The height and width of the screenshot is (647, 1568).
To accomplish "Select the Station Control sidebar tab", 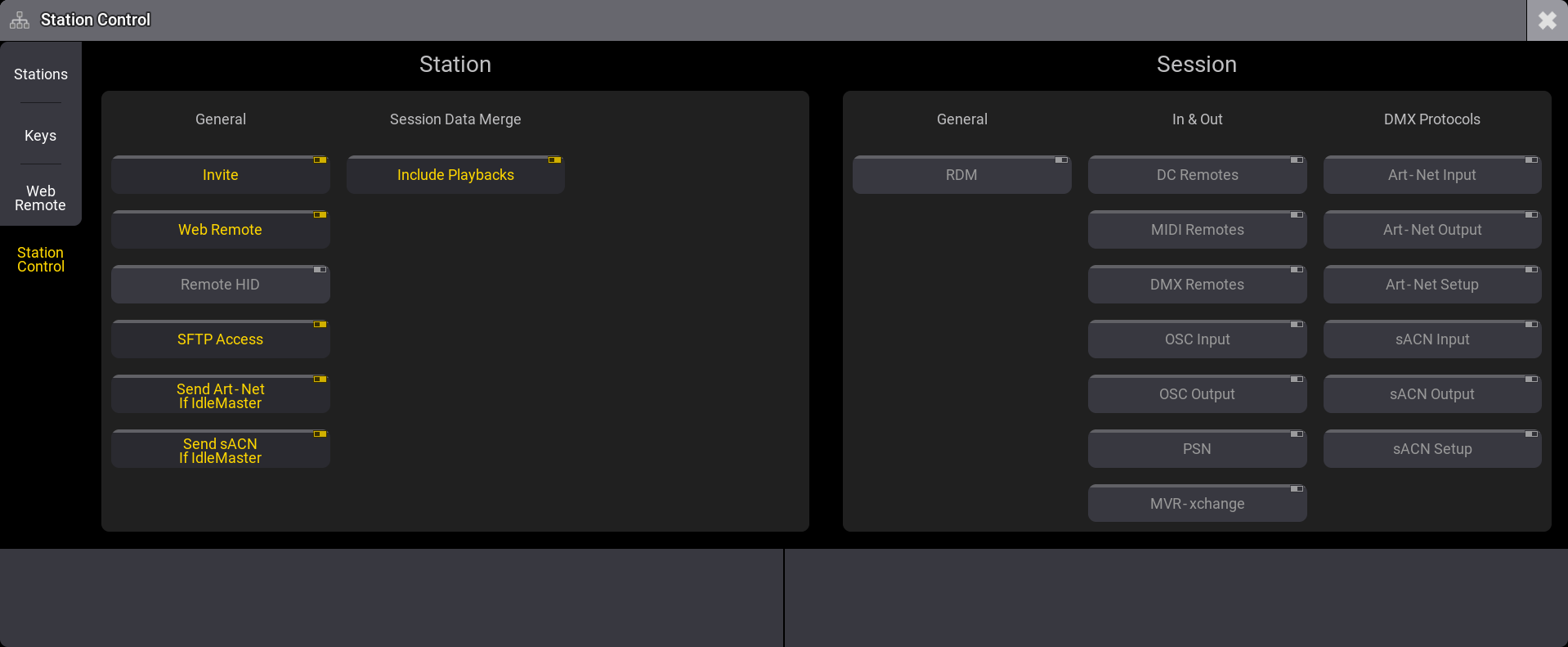I will tap(41, 259).
